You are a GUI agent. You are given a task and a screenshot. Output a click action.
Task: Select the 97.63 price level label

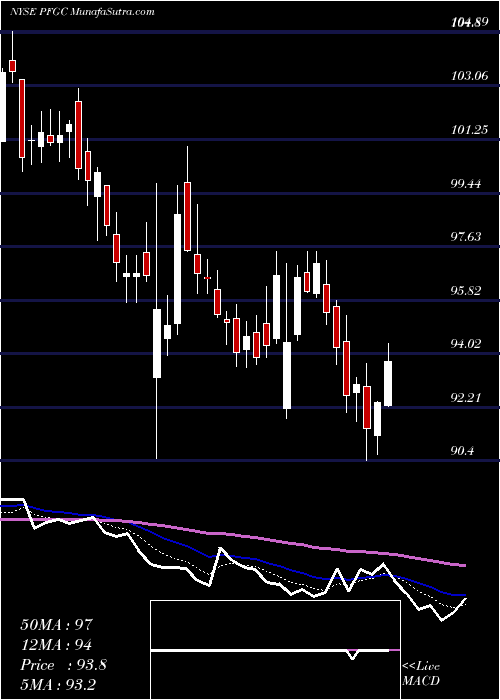click(x=466, y=237)
